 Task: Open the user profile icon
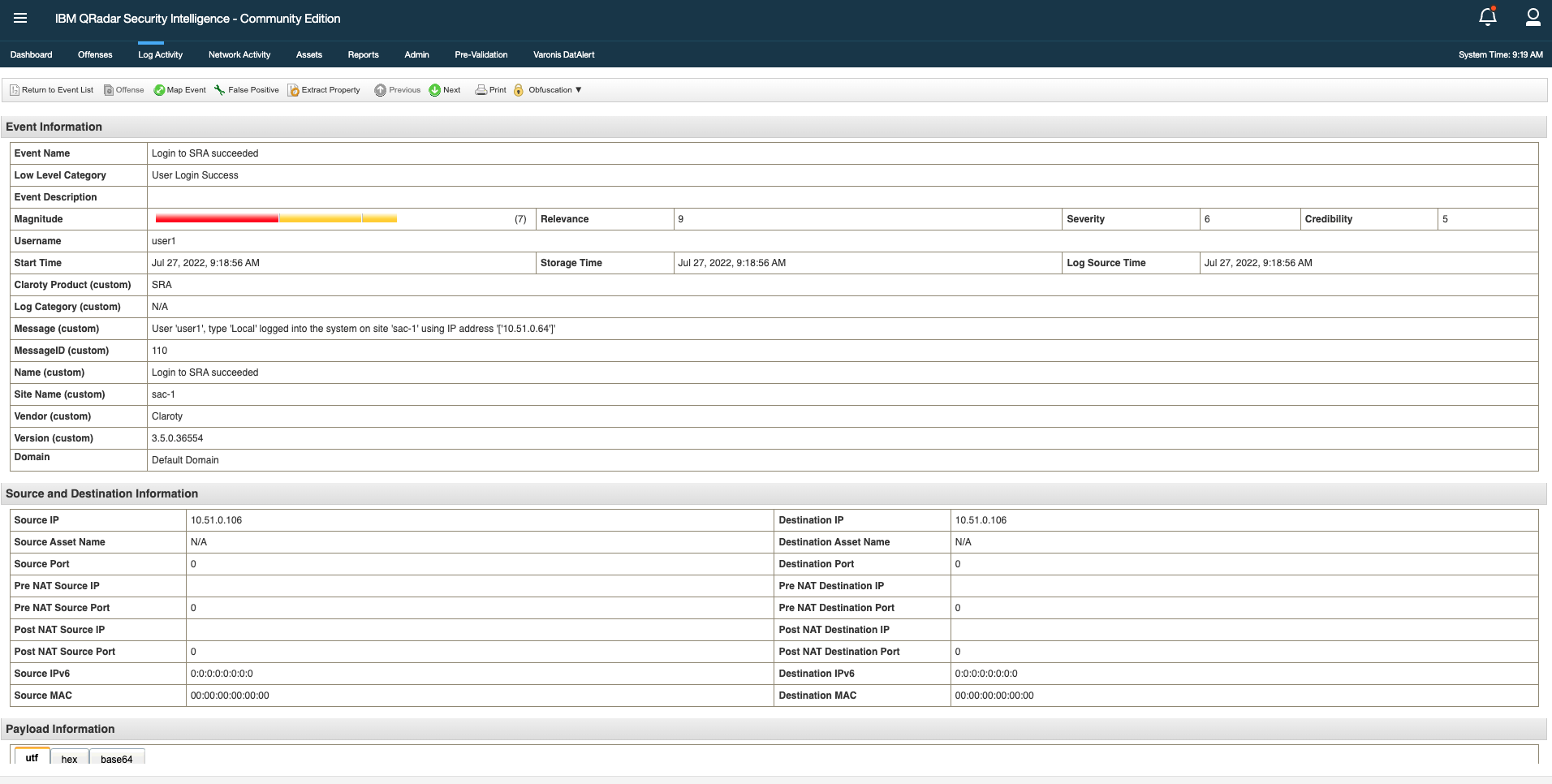pyautogui.click(x=1533, y=17)
